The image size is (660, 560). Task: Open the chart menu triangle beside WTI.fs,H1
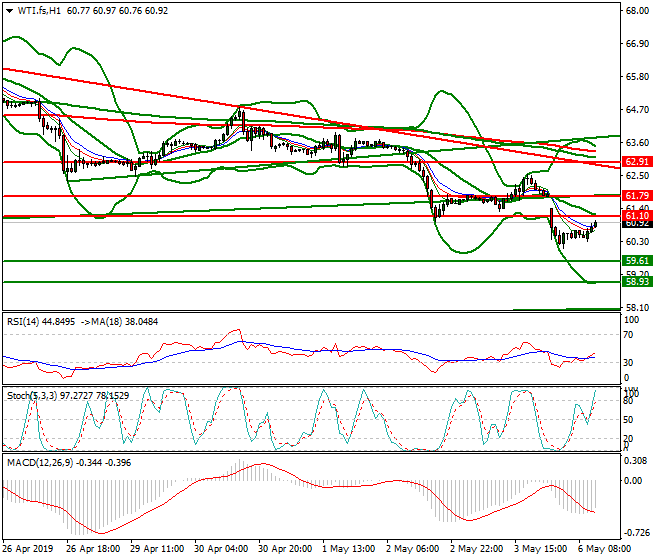point(9,11)
